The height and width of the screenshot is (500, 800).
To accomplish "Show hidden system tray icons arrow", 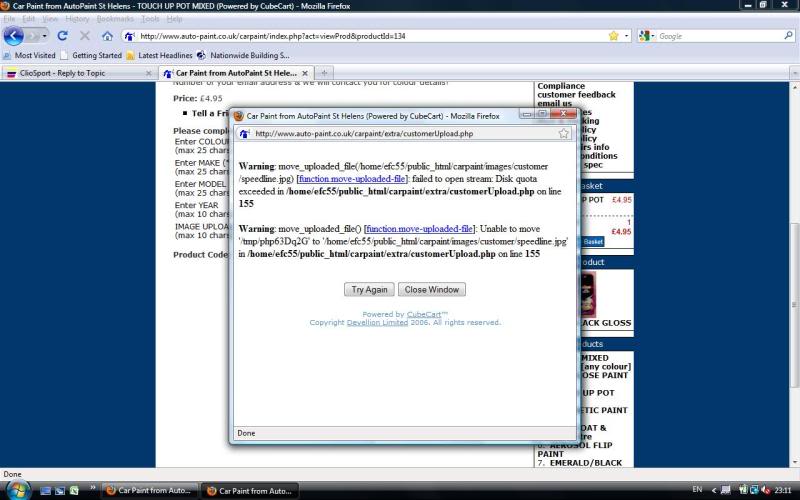I will pos(713,490).
